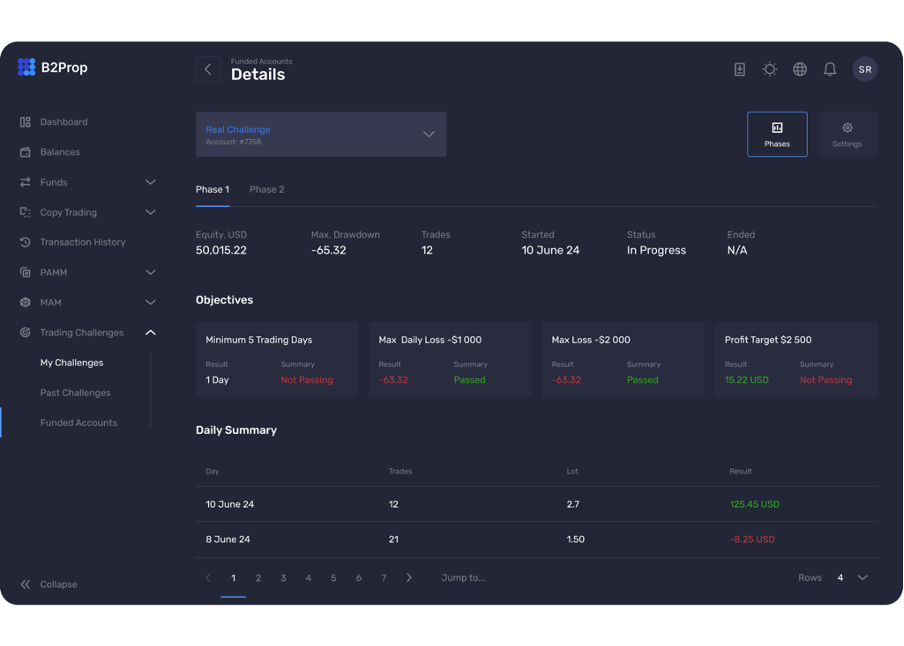Collapse the sidebar

tap(49, 584)
